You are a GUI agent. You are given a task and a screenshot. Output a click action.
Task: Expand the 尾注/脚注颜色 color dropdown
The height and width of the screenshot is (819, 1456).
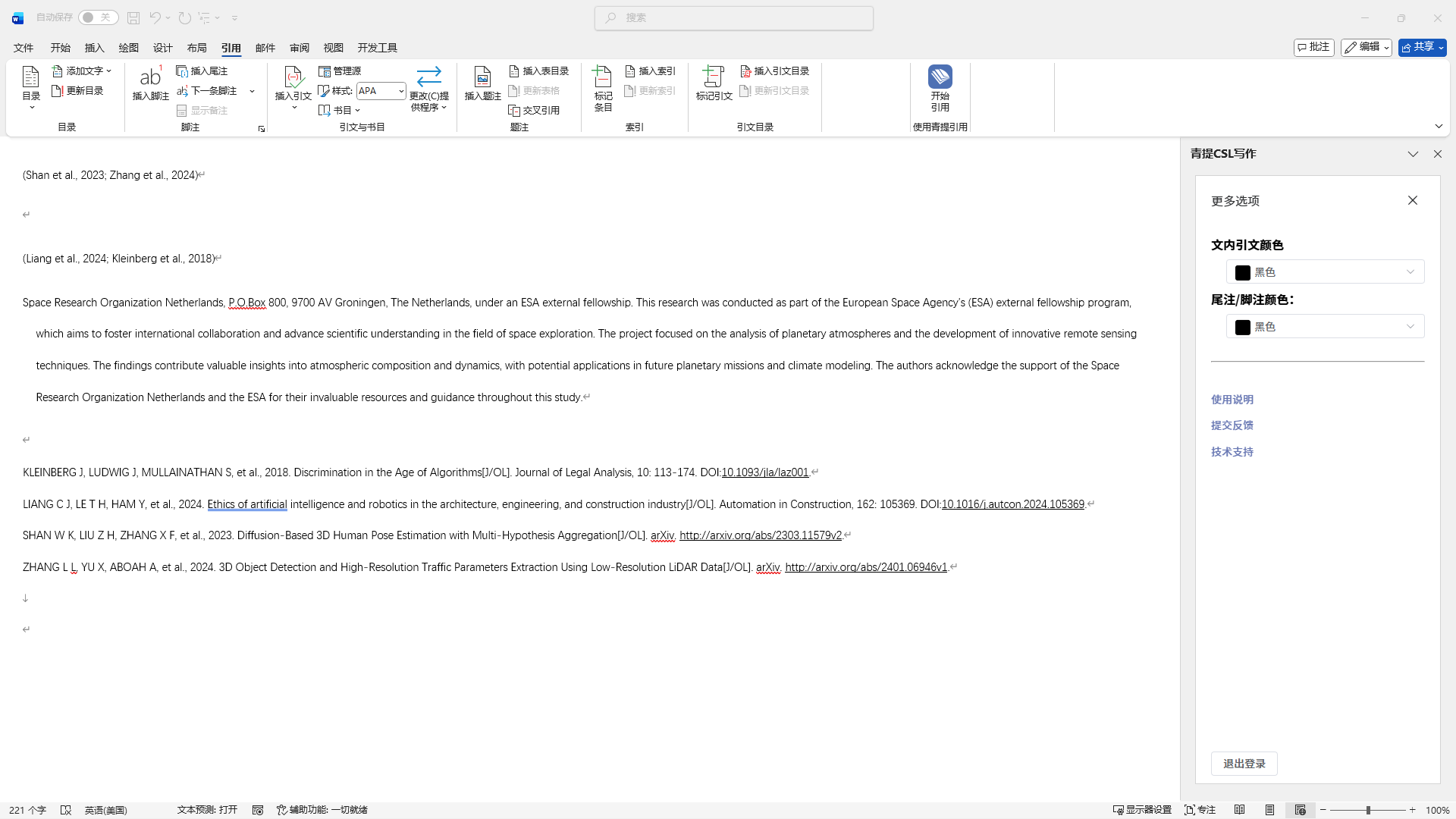click(x=1325, y=327)
